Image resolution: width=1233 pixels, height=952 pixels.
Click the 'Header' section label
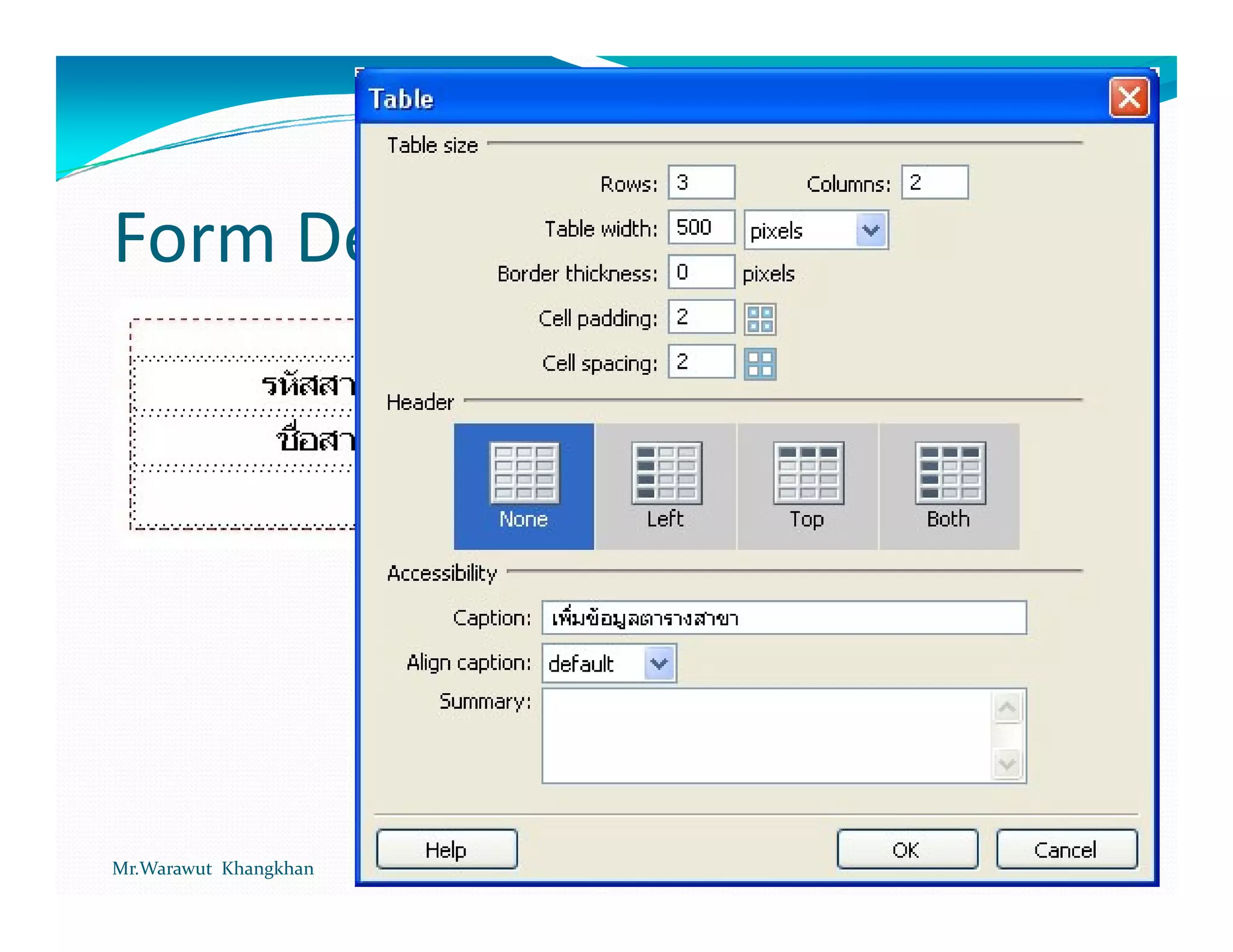click(420, 402)
